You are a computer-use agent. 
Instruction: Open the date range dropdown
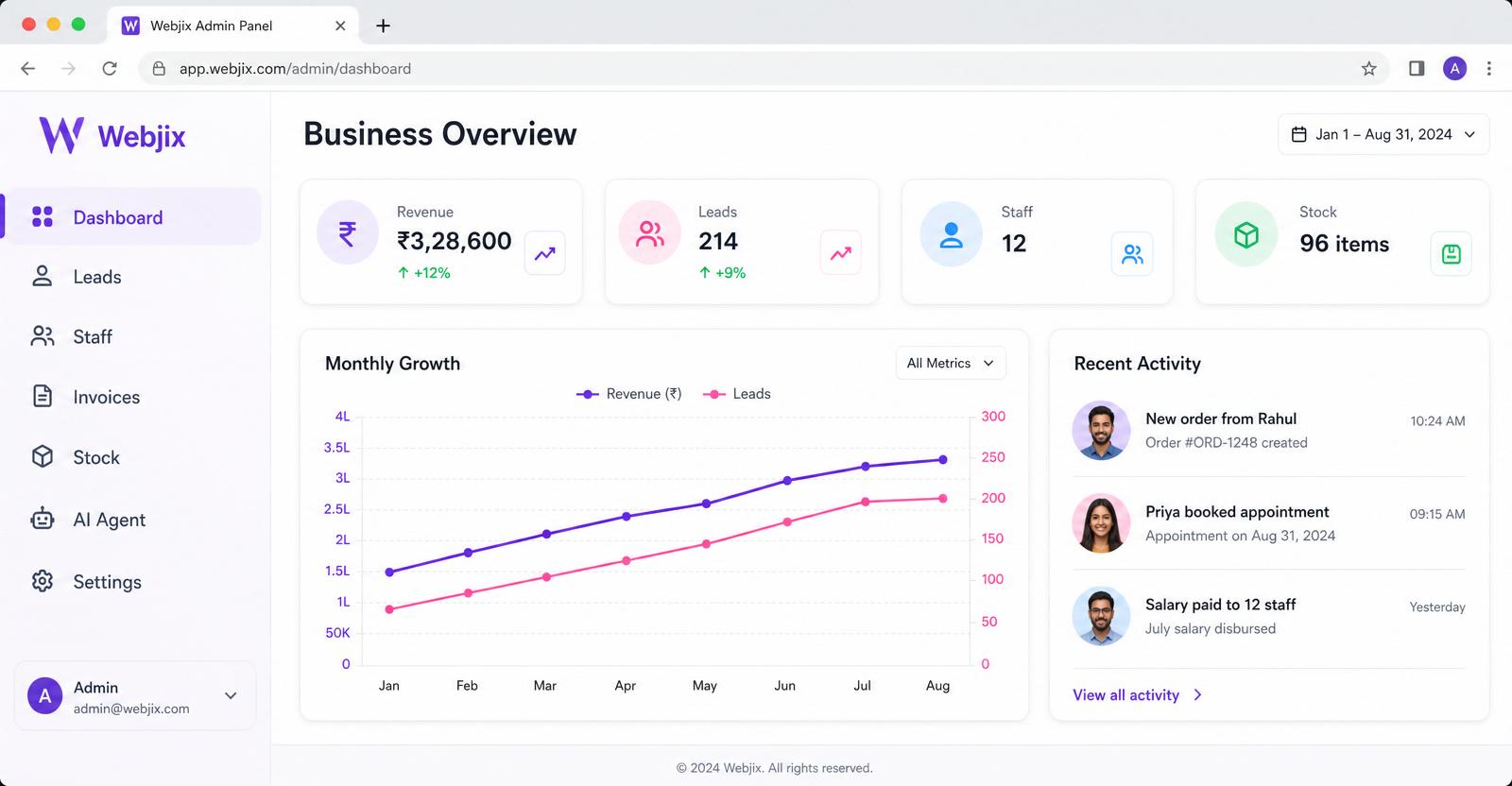1383,134
